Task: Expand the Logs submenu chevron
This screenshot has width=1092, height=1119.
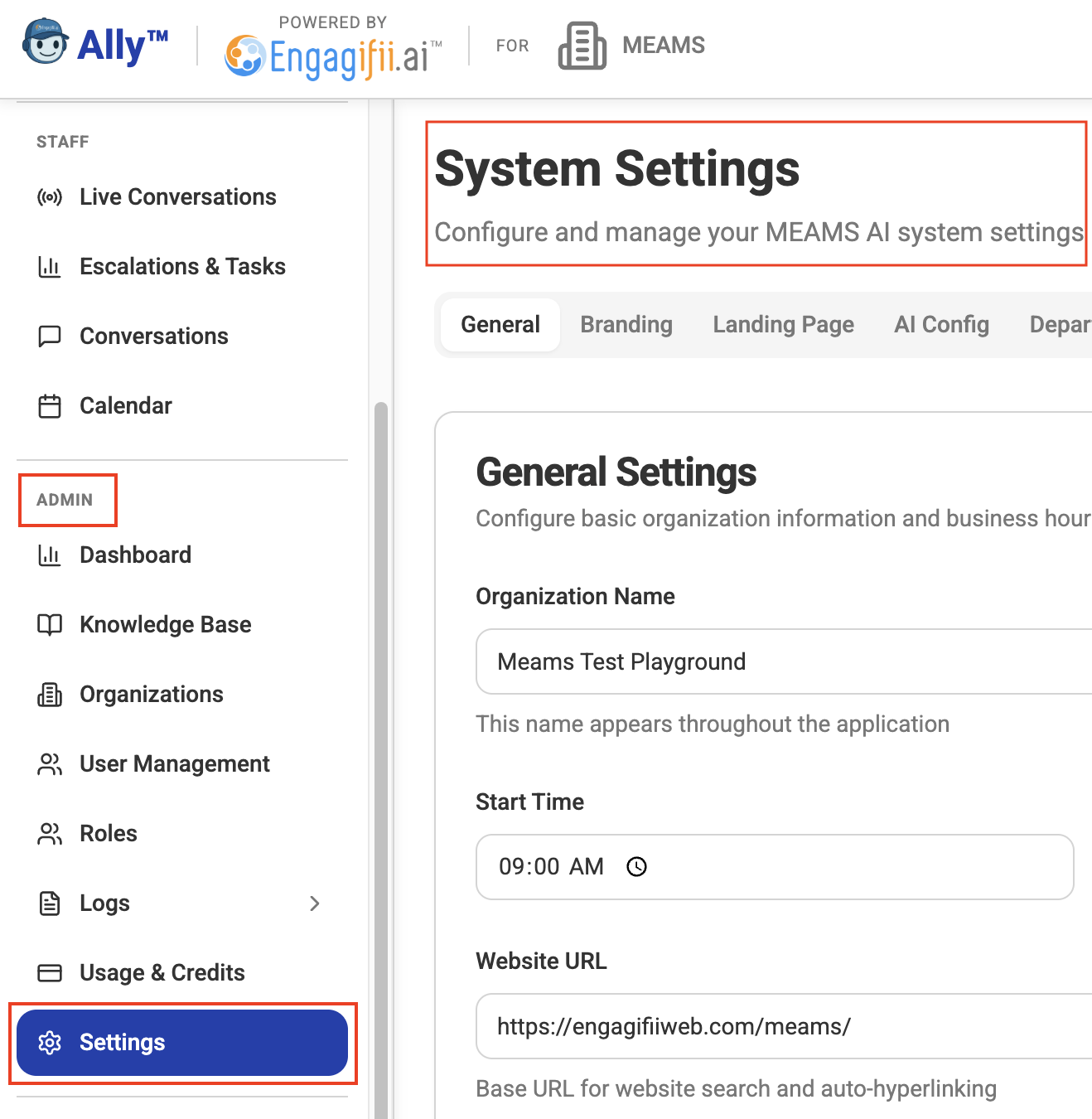Action: pos(315,903)
